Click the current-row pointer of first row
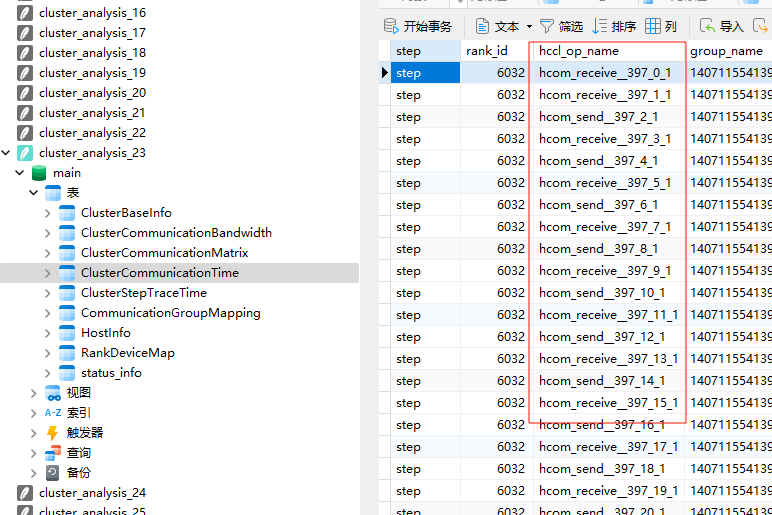The width and height of the screenshot is (772, 515). click(385, 73)
